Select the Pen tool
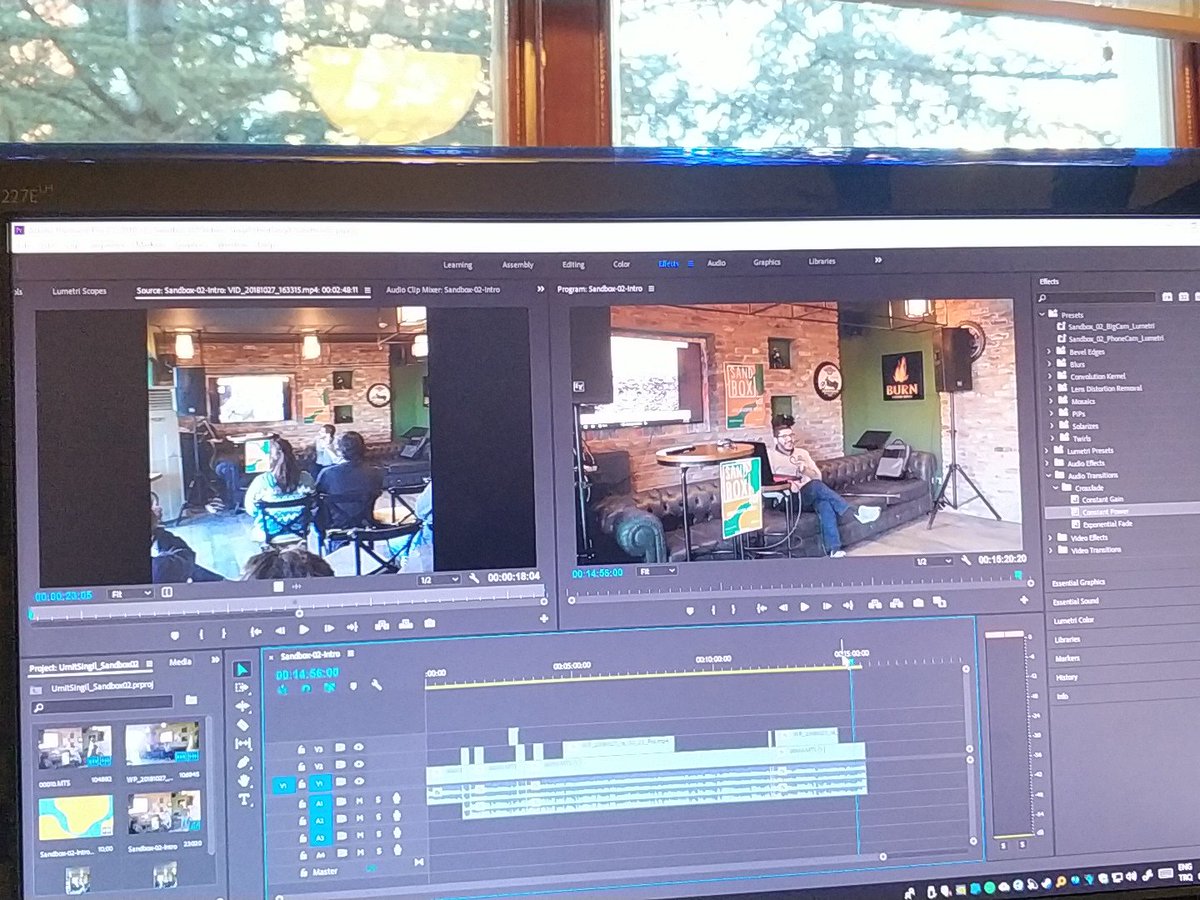Viewport: 1200px width, 900px height. [x=244, y=763]
